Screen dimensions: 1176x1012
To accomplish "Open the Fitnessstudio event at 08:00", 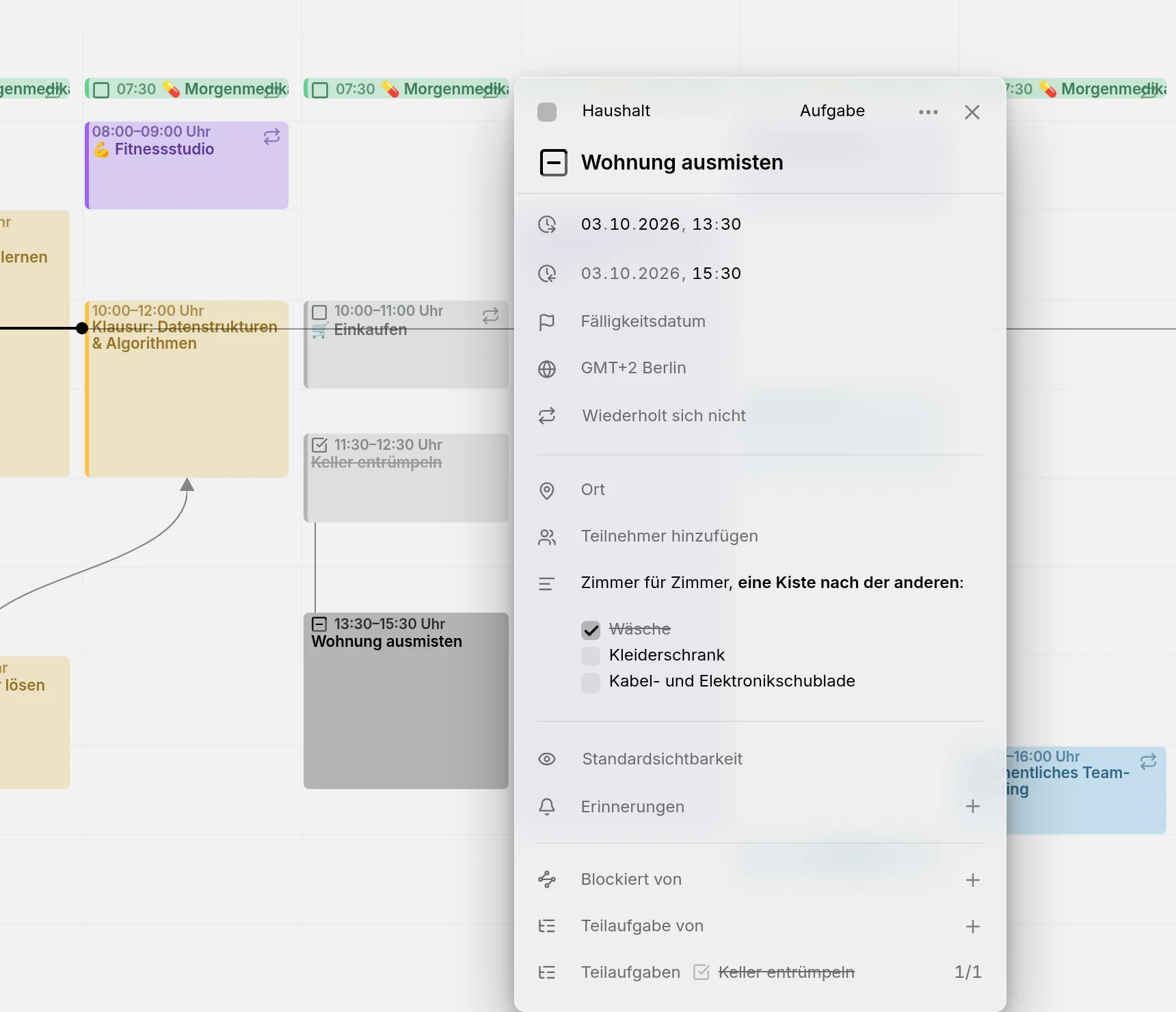I will (x=187, y=165).
